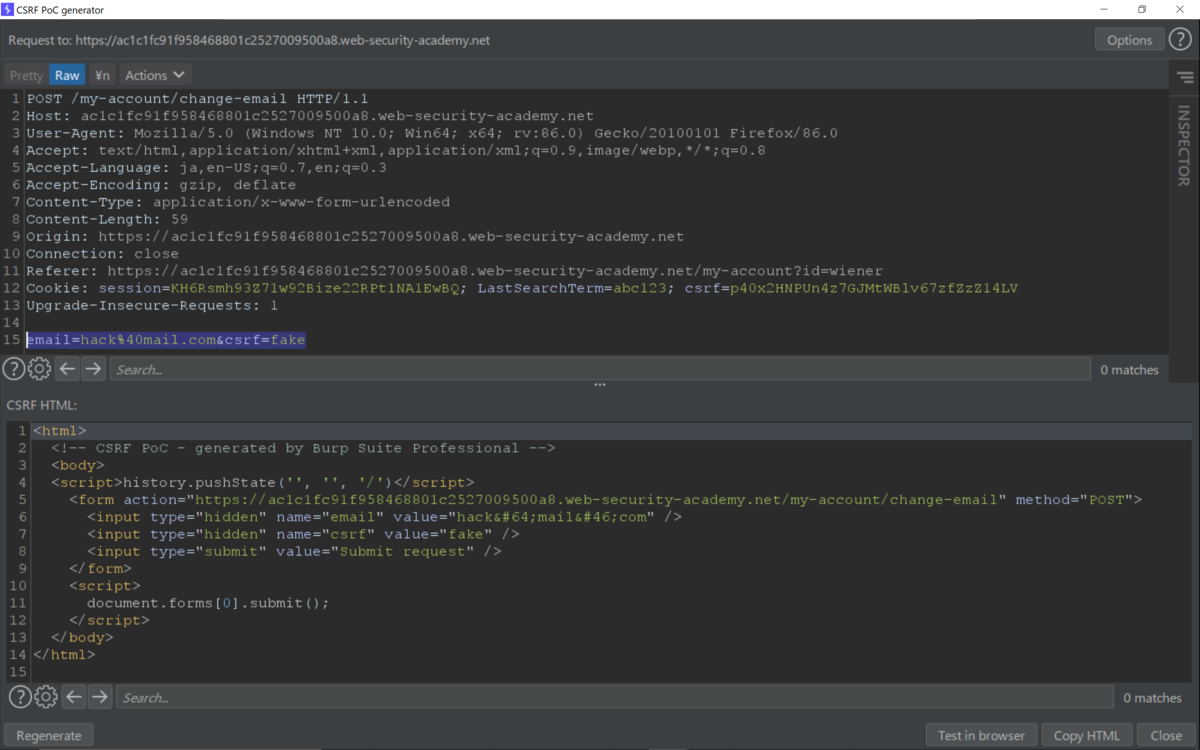The width and height of the screenshot is (1200, 750).
Task: Click the Content-Length: 59 line
Action: coord(108,219)
